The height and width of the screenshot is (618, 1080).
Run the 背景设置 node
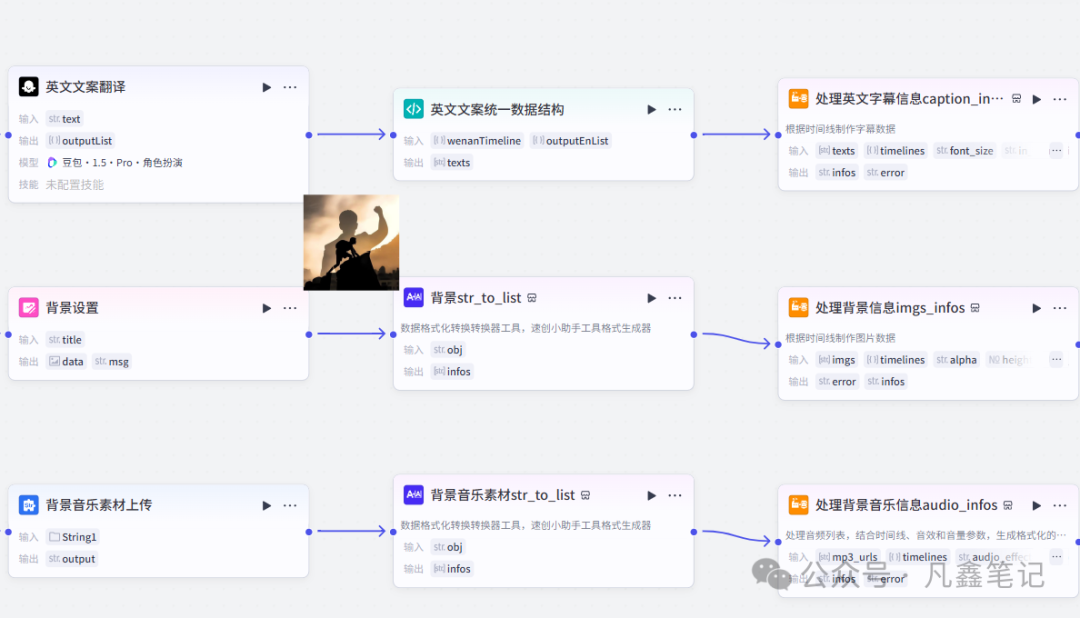pos(266,308)
